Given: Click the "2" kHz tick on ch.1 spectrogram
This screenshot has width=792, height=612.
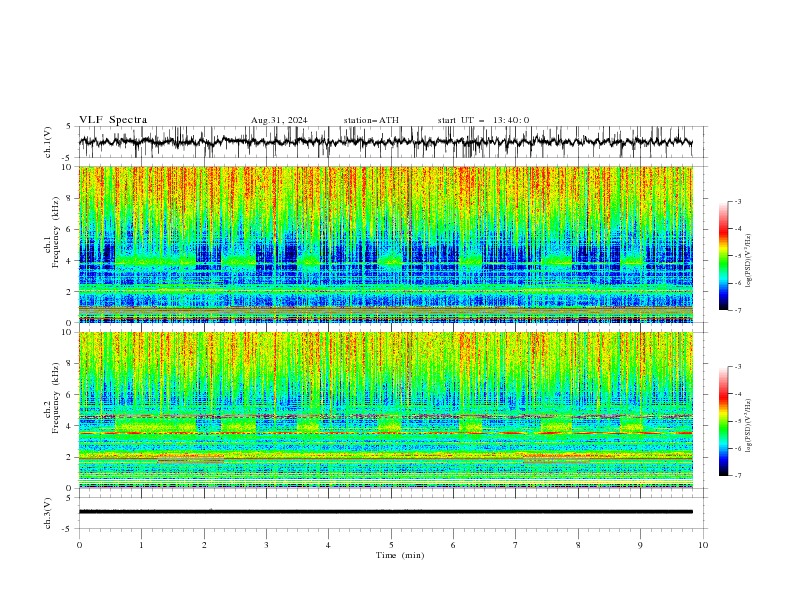Looking at the screenshot, I should pyautogui.click(x=70, y=291).
